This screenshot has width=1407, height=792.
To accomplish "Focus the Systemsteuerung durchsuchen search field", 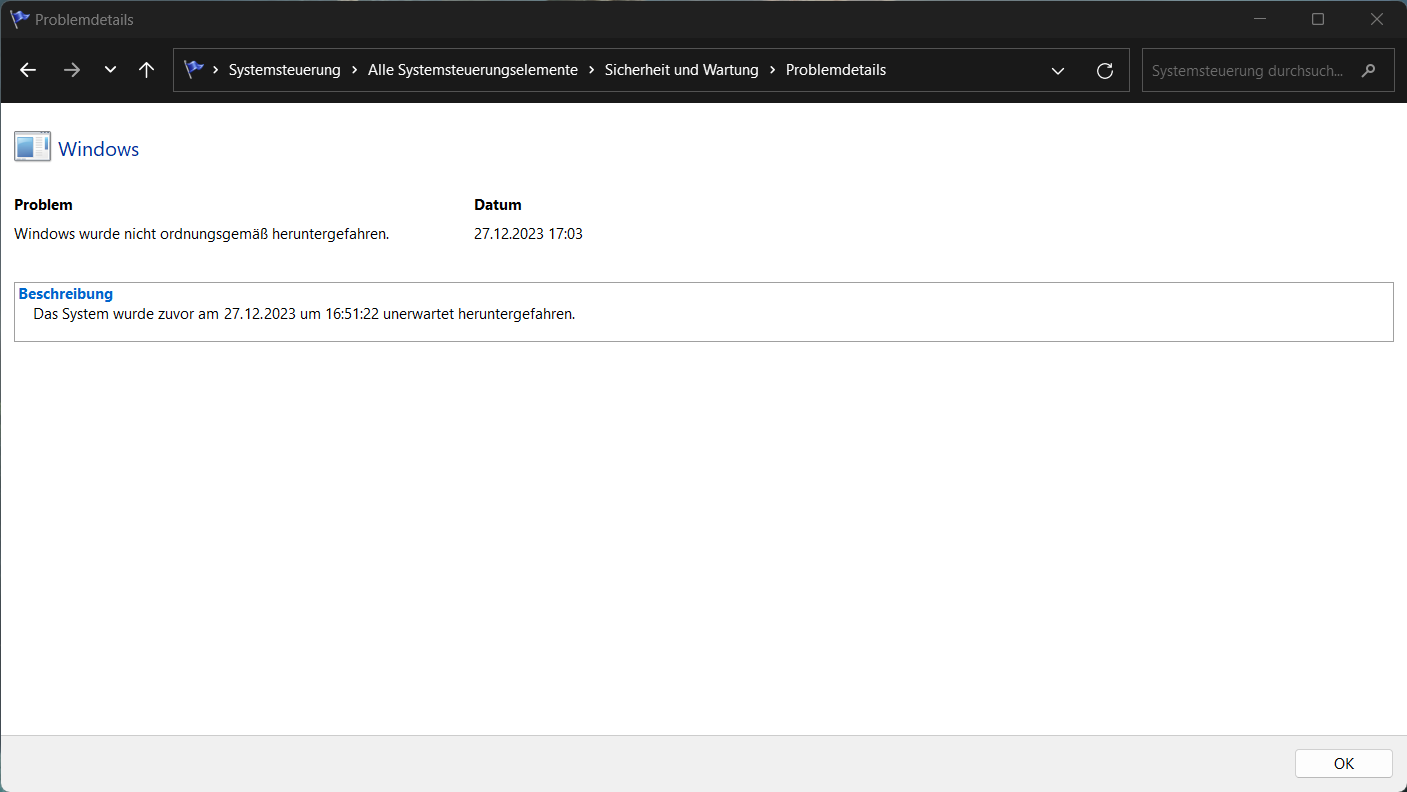I will (1268, 70).
